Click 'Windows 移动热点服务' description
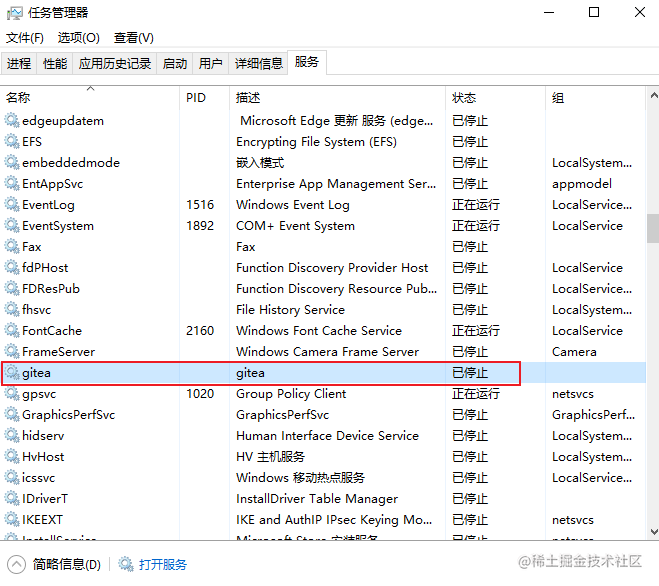Image resolution: width=659 pixels, height=586 pixels. tap(300, 478)
